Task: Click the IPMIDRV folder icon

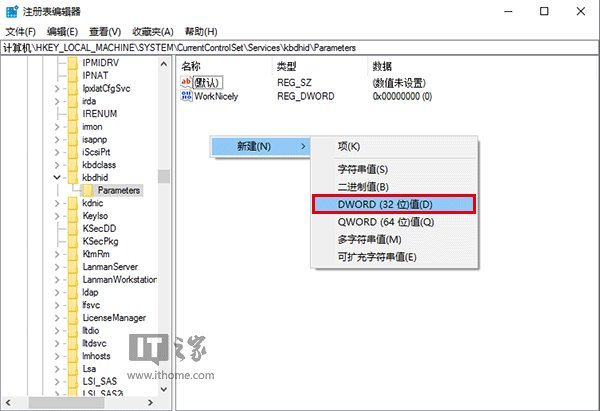Action: [x=71, y=63]
